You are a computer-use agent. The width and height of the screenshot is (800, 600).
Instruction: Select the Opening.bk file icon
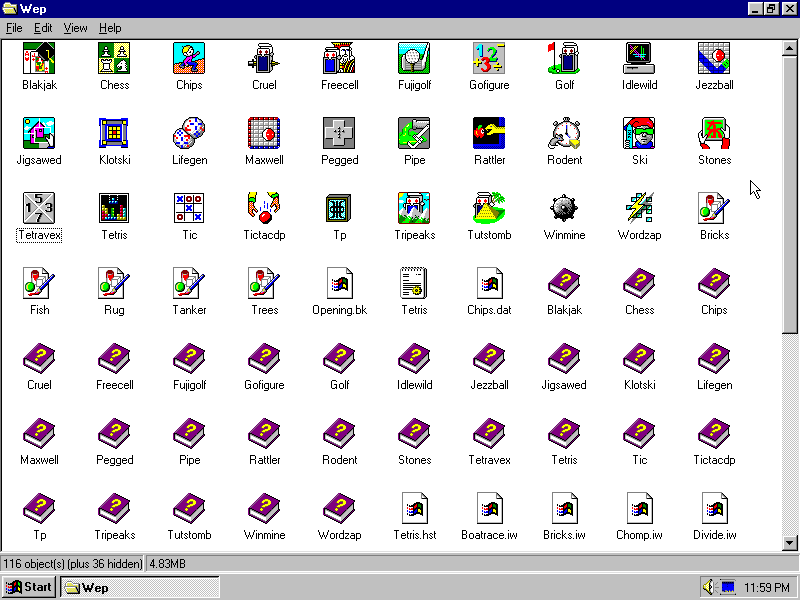[339, 283]
